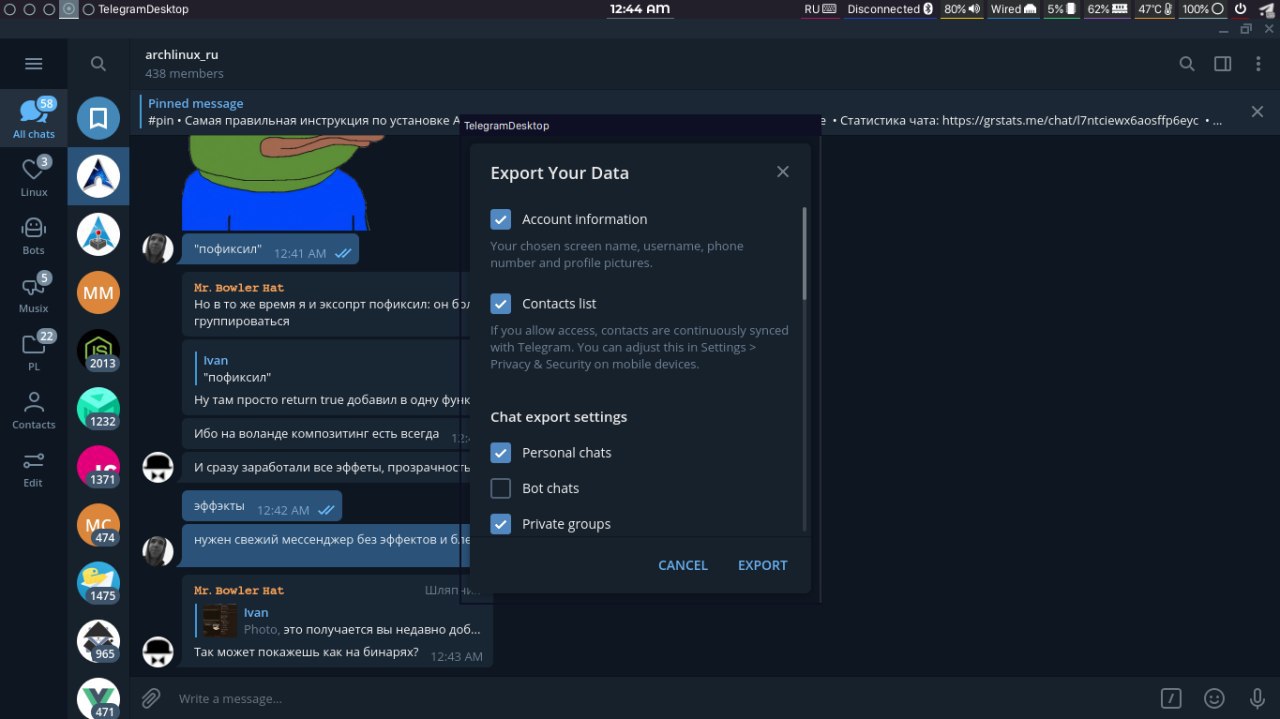Open Saved Messages bookmark chat
Viewport: 1280px width, 719px height.
(98, 119)
